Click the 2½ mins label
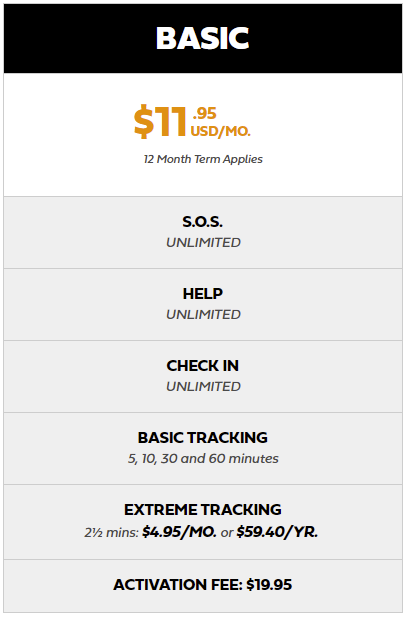Screen dimensions: 412x621 [x=111, y=533]
